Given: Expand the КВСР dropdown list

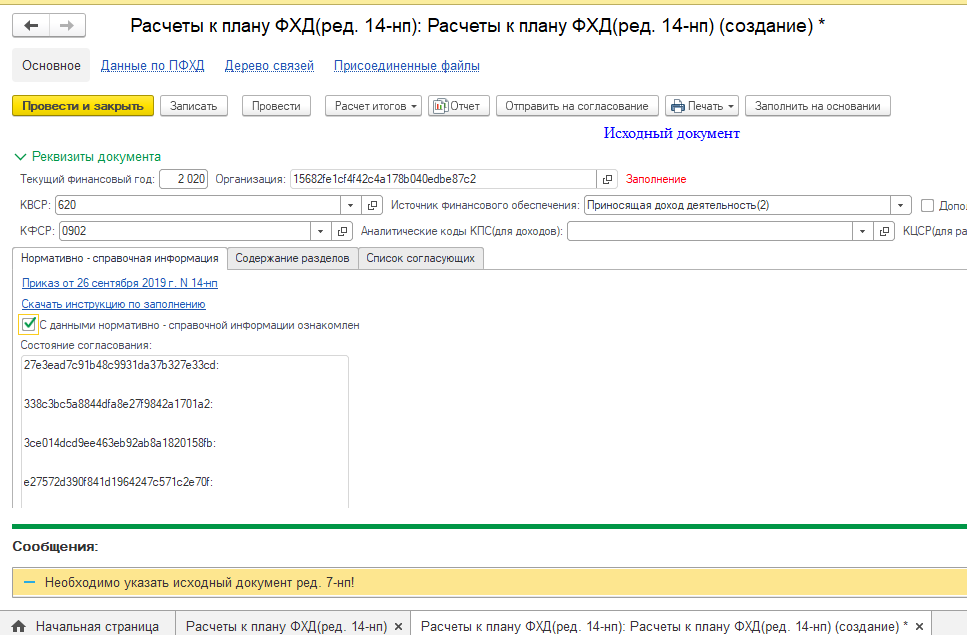Looking at the screenshot, I should [x=350, y=205].
